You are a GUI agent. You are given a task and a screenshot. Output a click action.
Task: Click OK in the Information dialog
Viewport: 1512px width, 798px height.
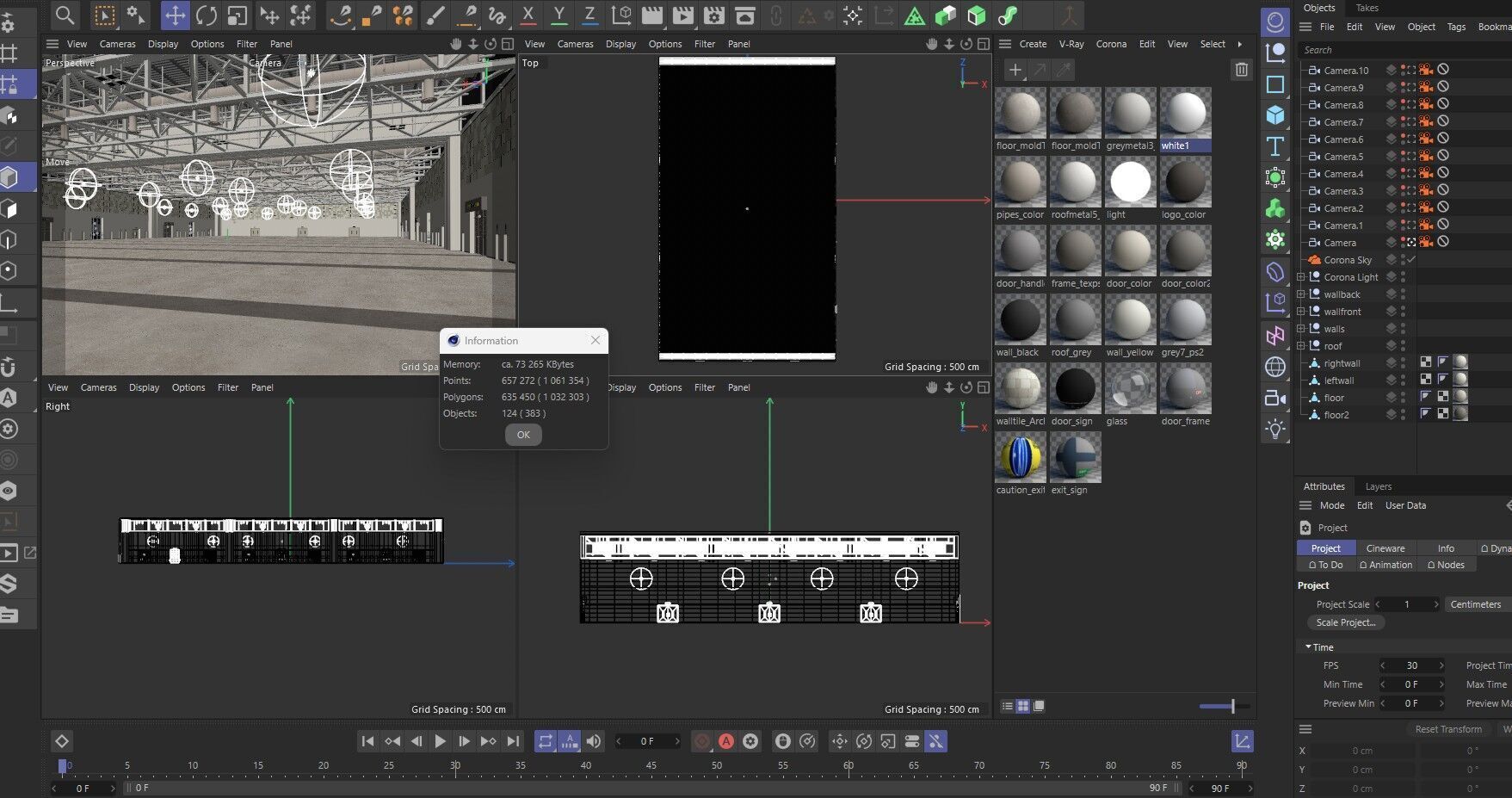pyautogui.click(x=523, y=435)
